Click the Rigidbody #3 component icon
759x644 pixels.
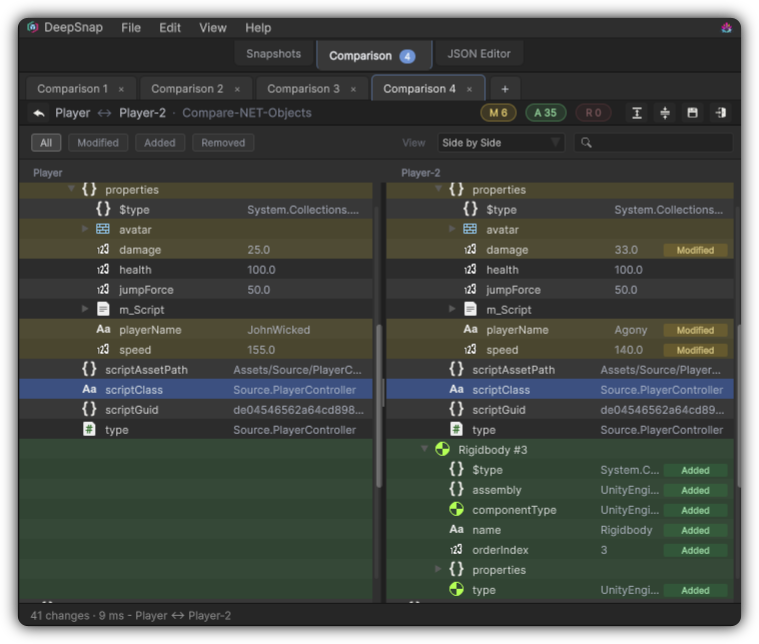pyautogui.click(x=442, y=450)
